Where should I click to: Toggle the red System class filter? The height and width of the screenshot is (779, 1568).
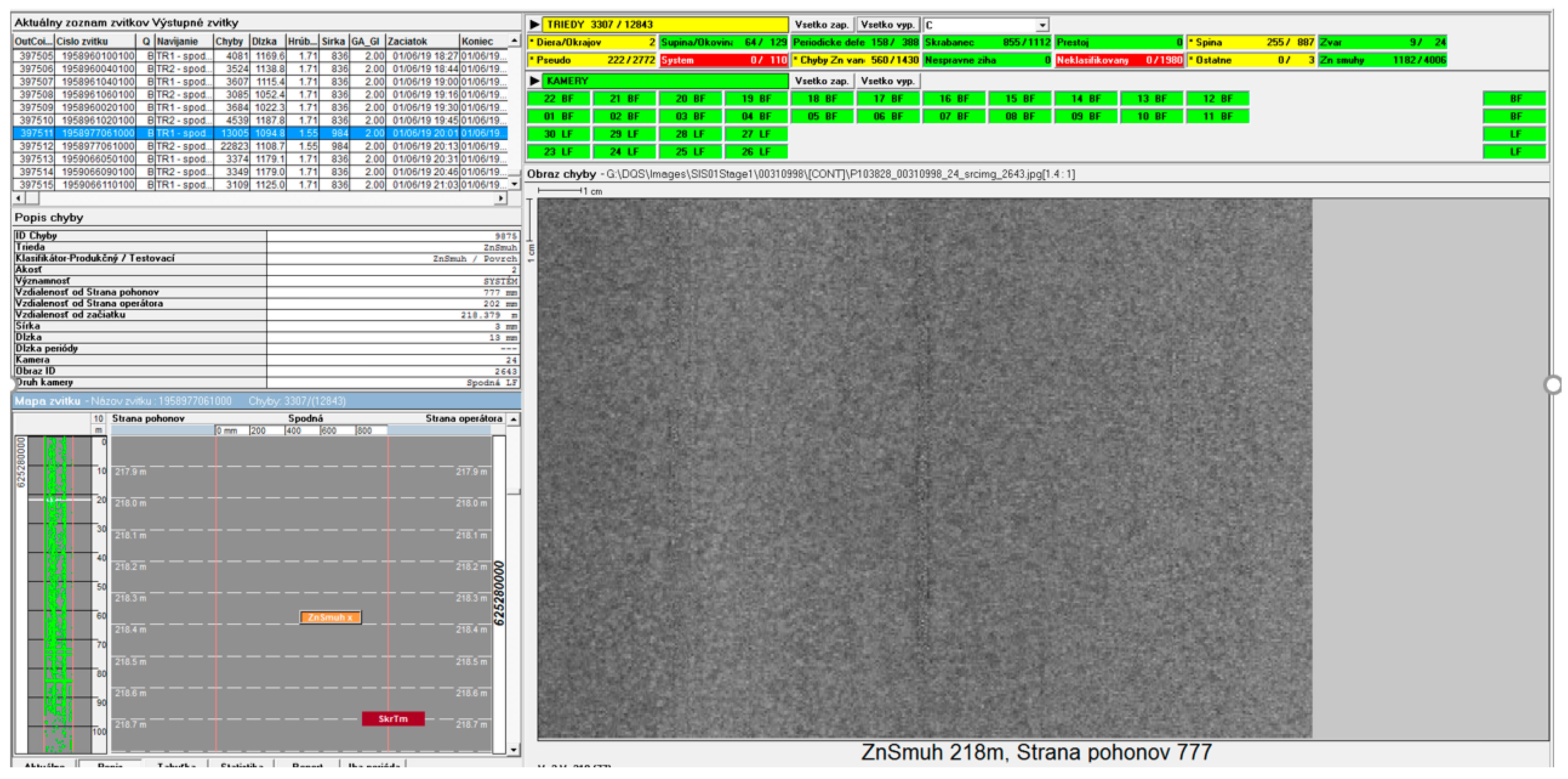(723, 60)
